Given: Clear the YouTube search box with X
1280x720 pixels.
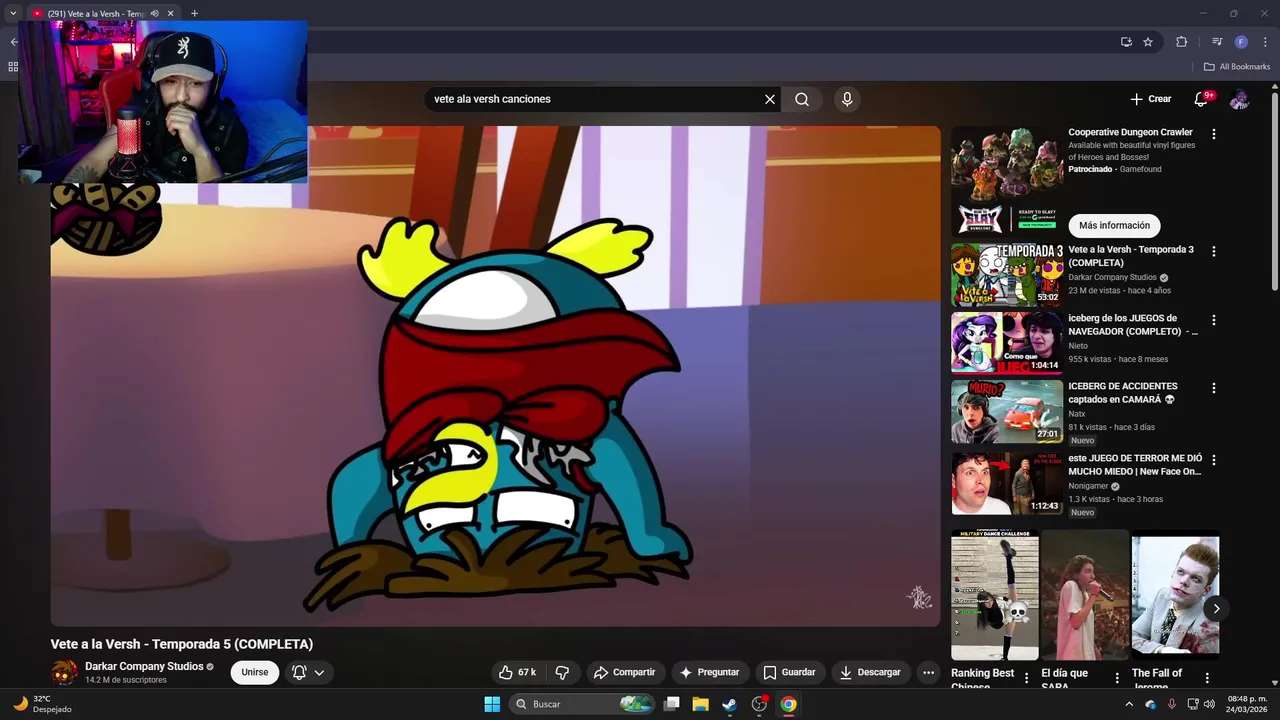Looking at the screenshot, I should (x=770, y=99).
